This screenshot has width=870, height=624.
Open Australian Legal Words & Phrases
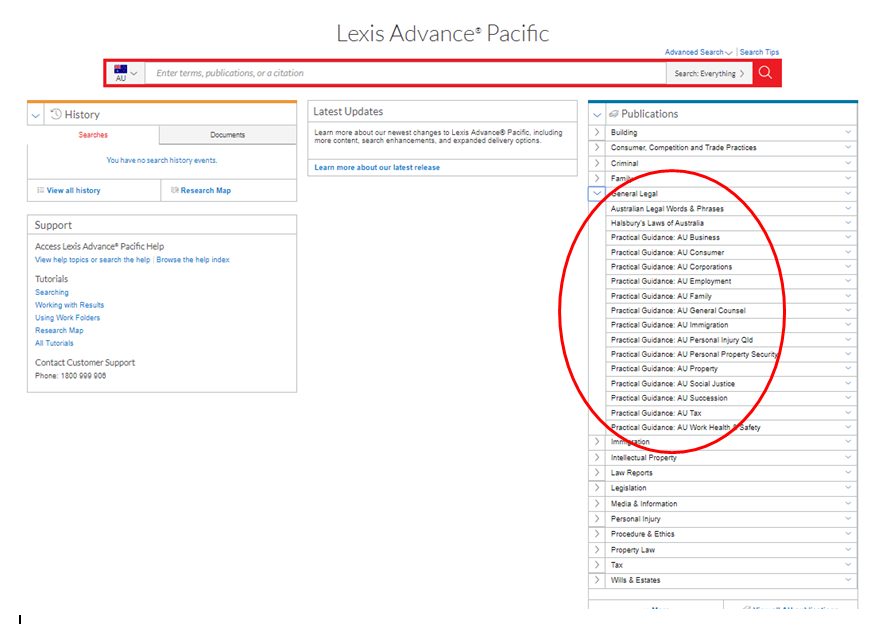667,209
